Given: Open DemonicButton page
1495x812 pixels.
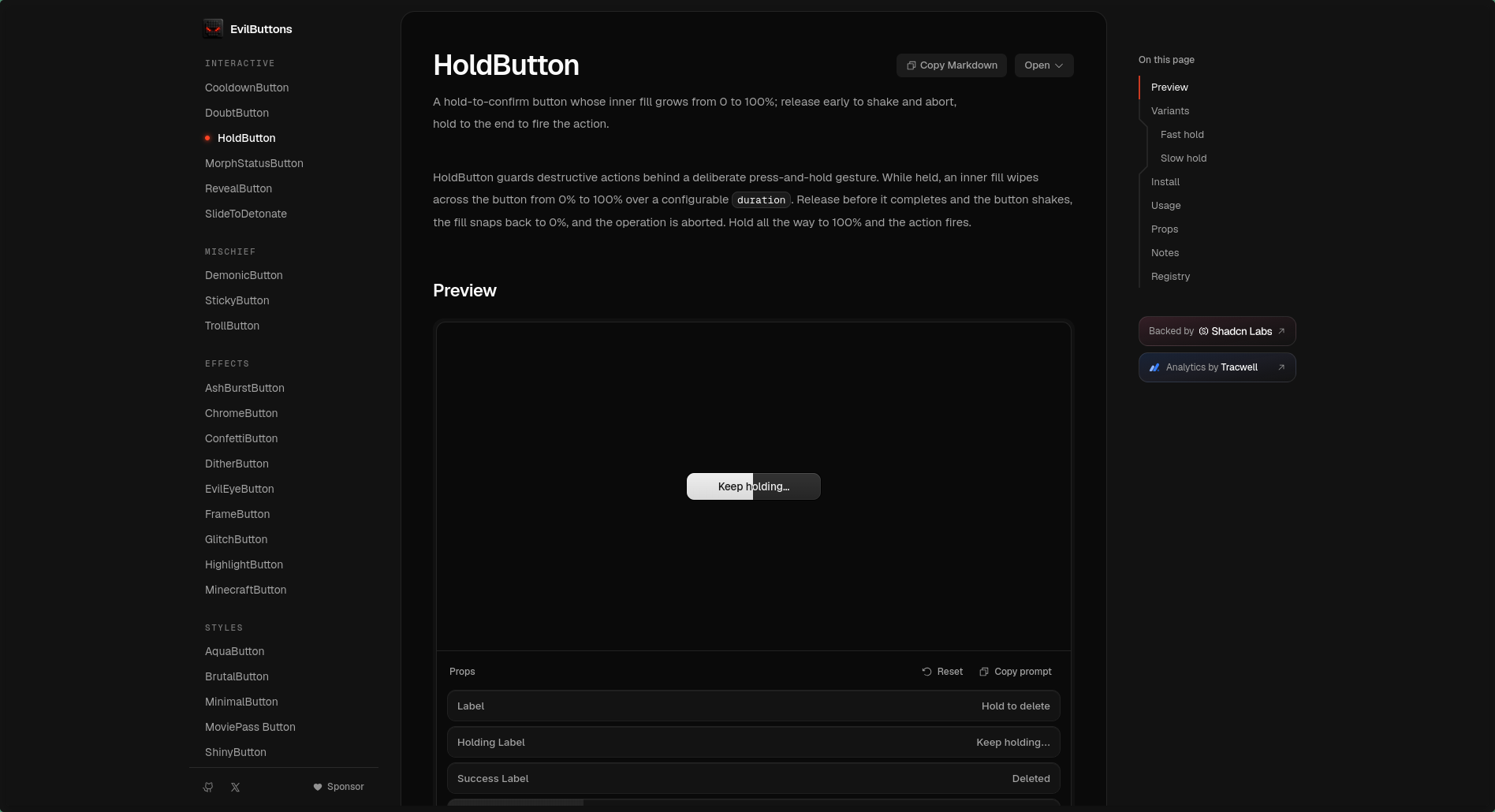Looking at the screenshot, I should pyautogui.click(x=244, y=275).
